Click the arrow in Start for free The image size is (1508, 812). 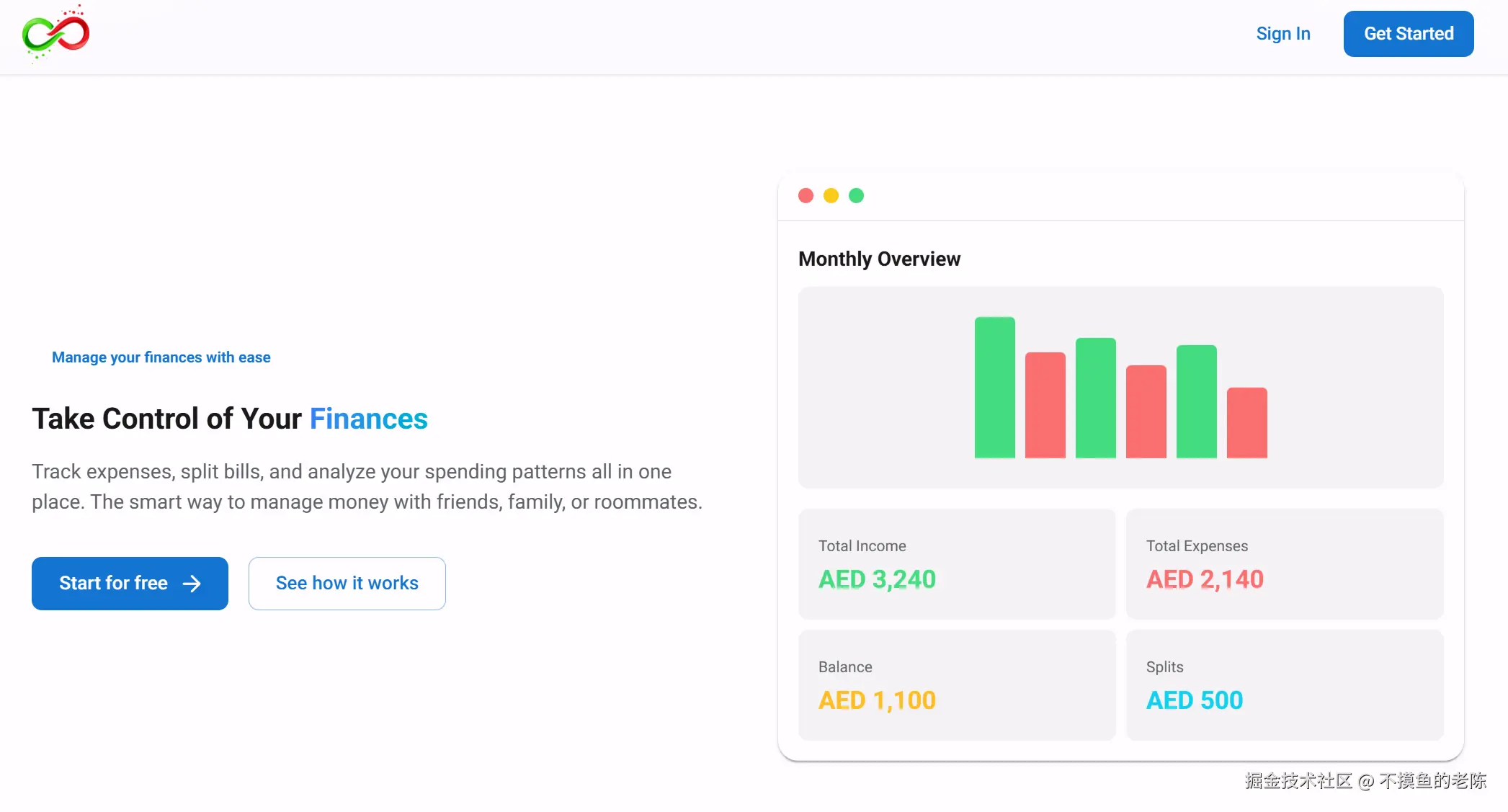[192, 584]
